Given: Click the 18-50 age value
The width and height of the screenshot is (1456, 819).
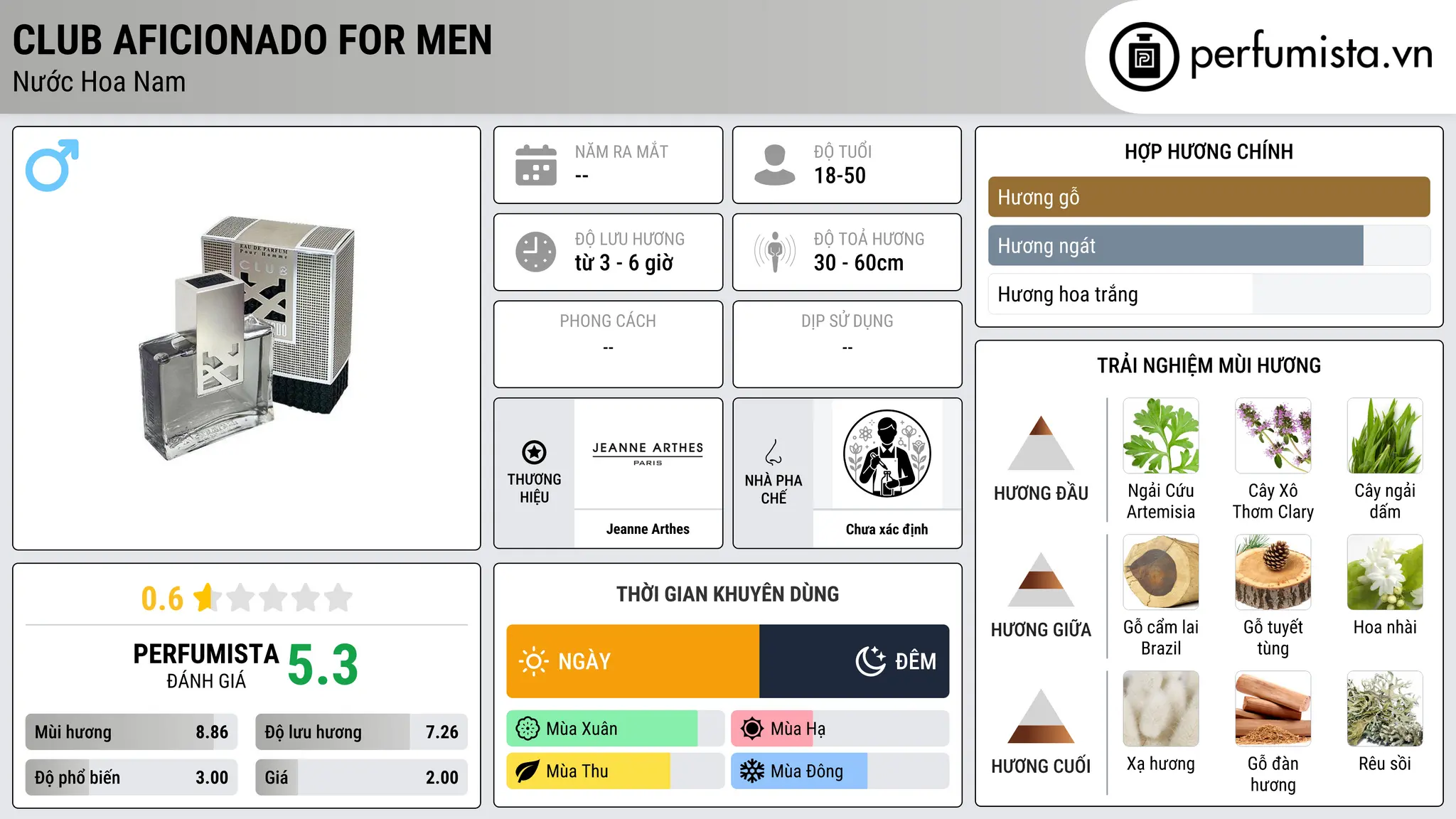Looking at the screenshot, I should pyautogui.click(x=840, y=176).
